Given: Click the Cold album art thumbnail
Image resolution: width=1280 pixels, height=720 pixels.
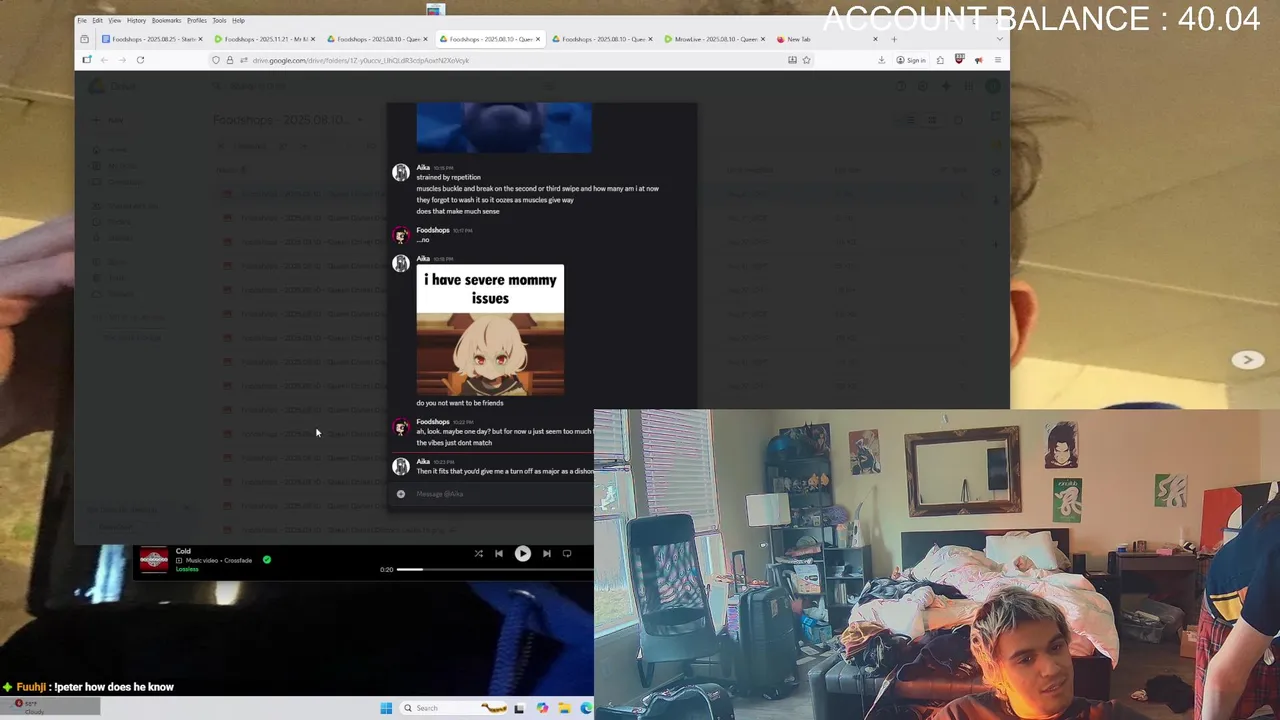Looking at the screenshot, I should [x=154, y=560].
